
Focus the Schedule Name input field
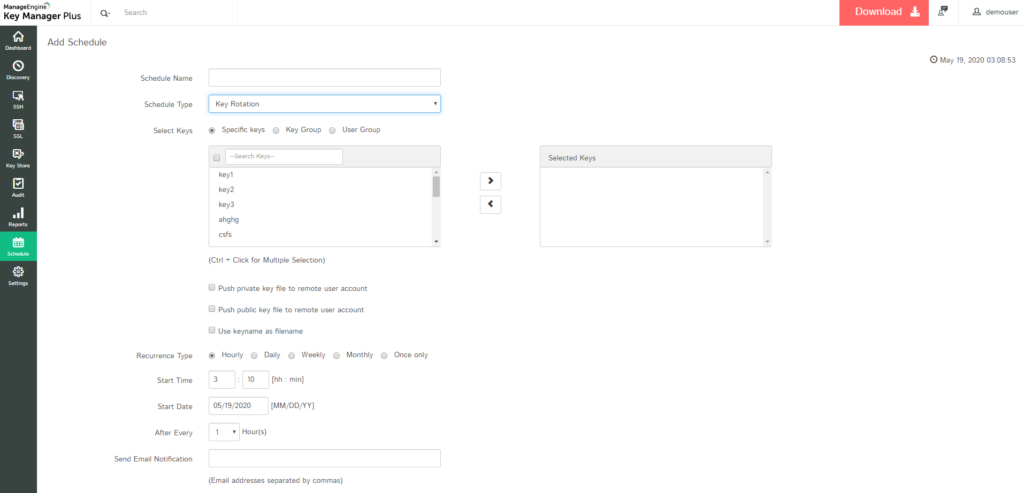[x=324, y=78]
